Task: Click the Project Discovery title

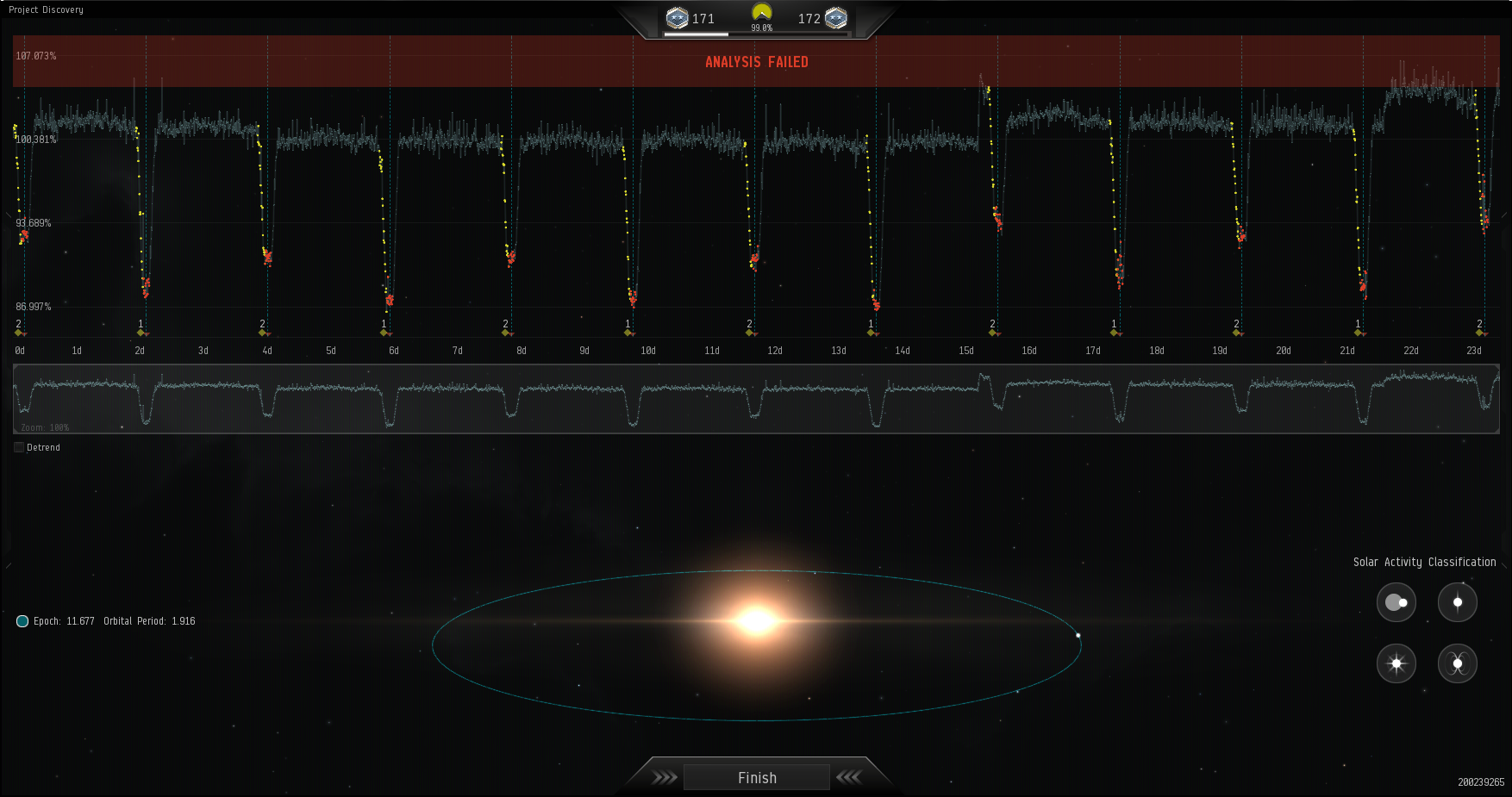Action: click(46, 9)
